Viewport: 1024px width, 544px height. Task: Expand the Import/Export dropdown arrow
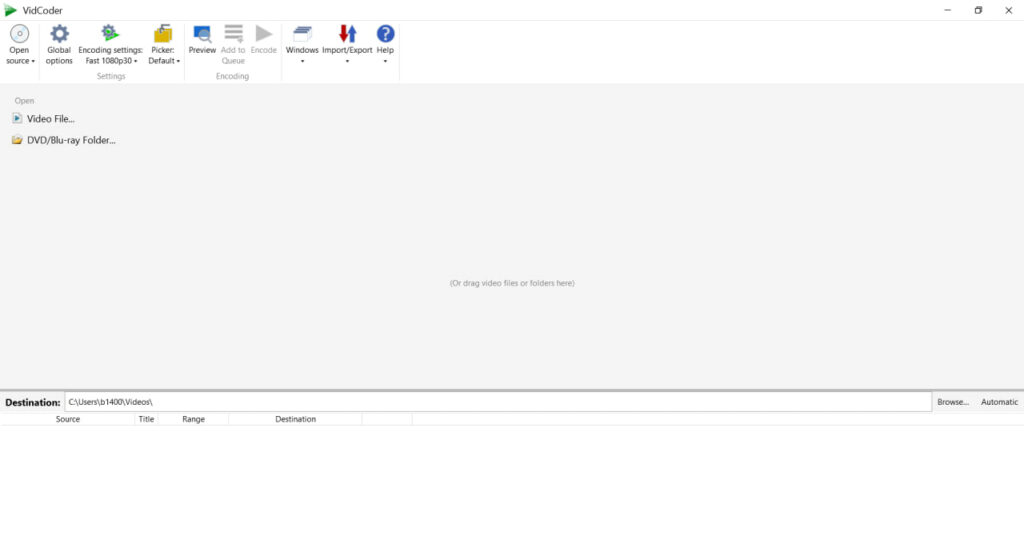pyautogui.click(x=347, y=61)
